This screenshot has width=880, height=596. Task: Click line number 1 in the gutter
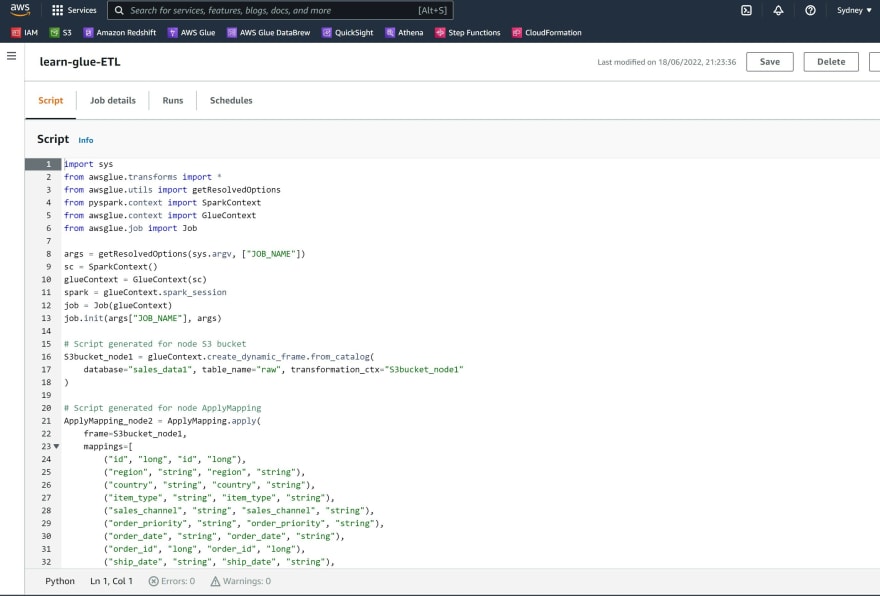click(48, 164)
